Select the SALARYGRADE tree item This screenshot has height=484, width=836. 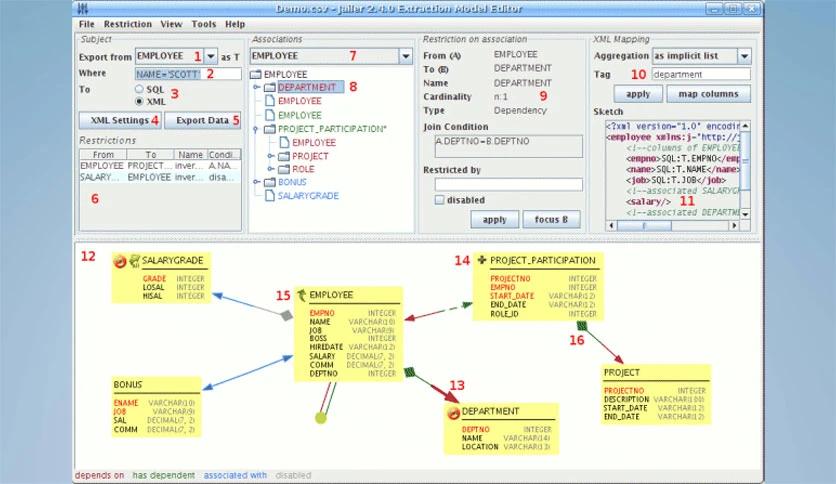coord(308,196)
